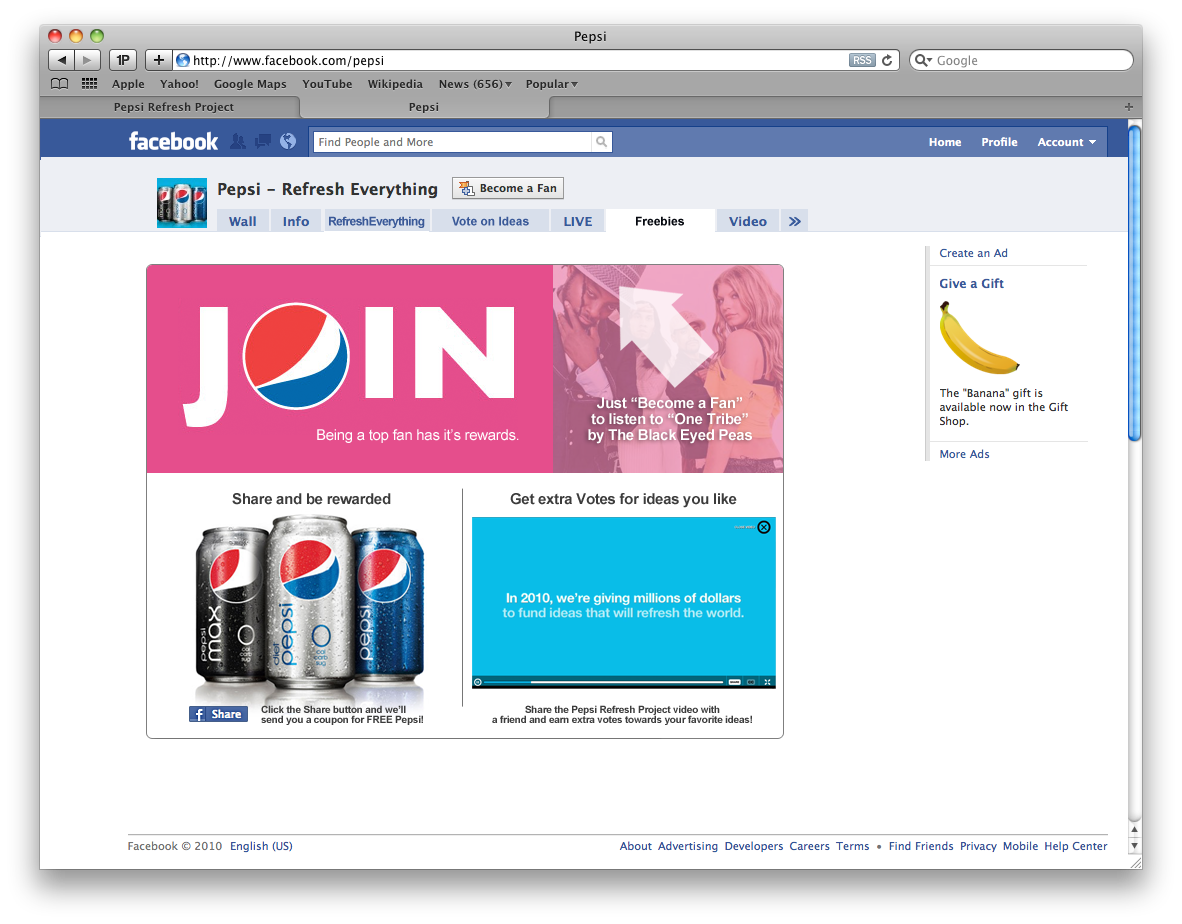Click the More Ads link
Screen dimensions: 1182x924
click(x=964, y=454)
